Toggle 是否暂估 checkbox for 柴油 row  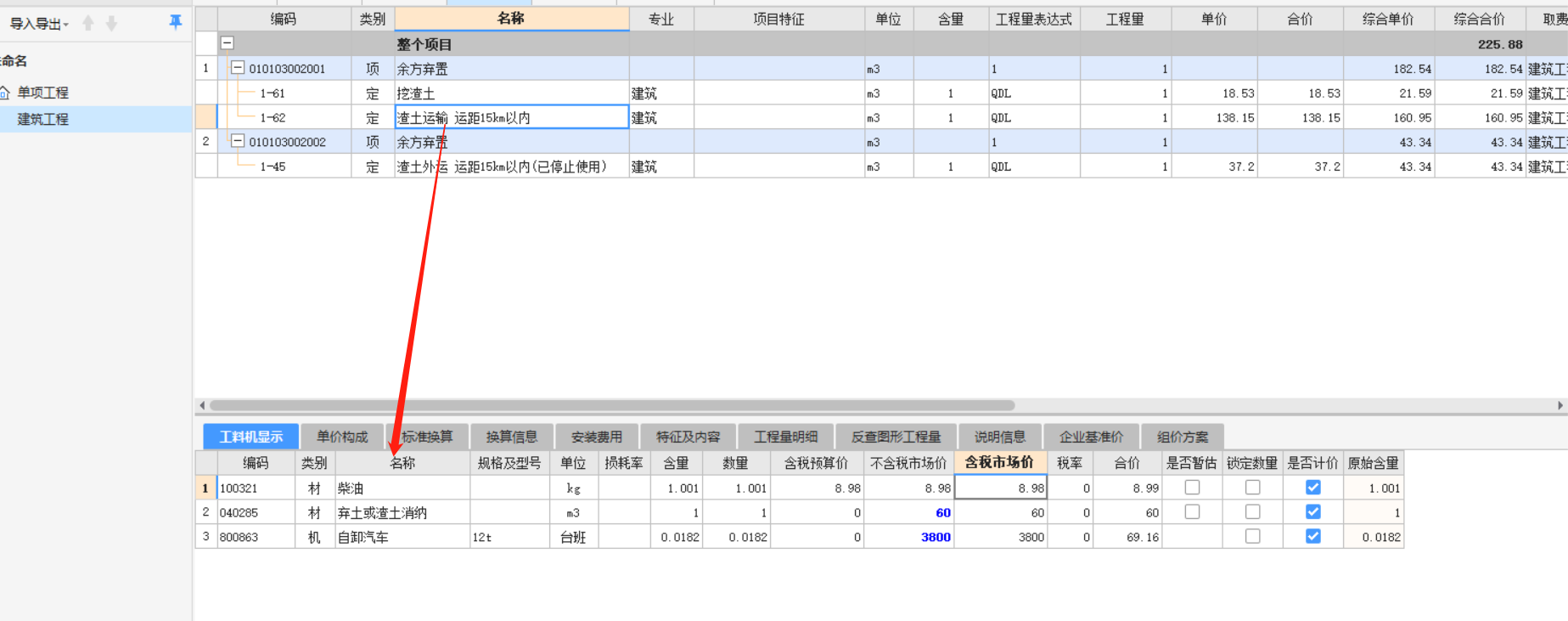coord(1192,488)
